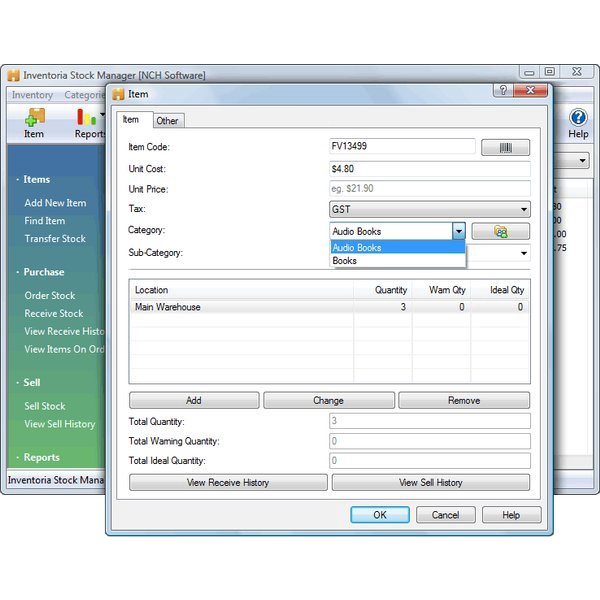Click the Add location button

coord(194,400)
